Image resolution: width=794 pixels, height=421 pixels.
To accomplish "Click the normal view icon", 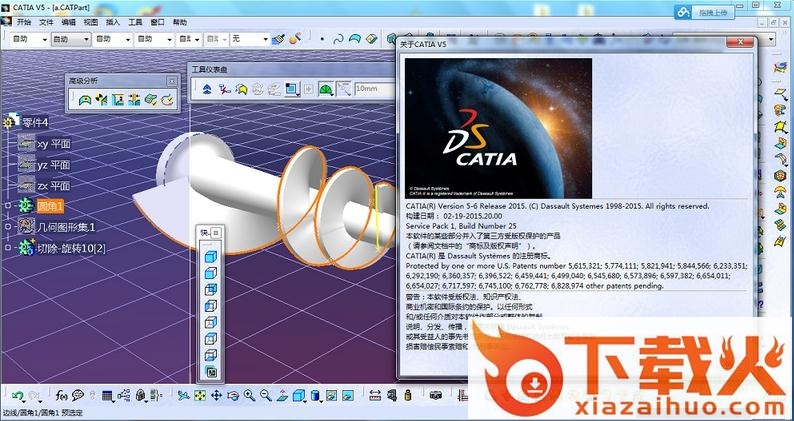I will click(282, 396).
